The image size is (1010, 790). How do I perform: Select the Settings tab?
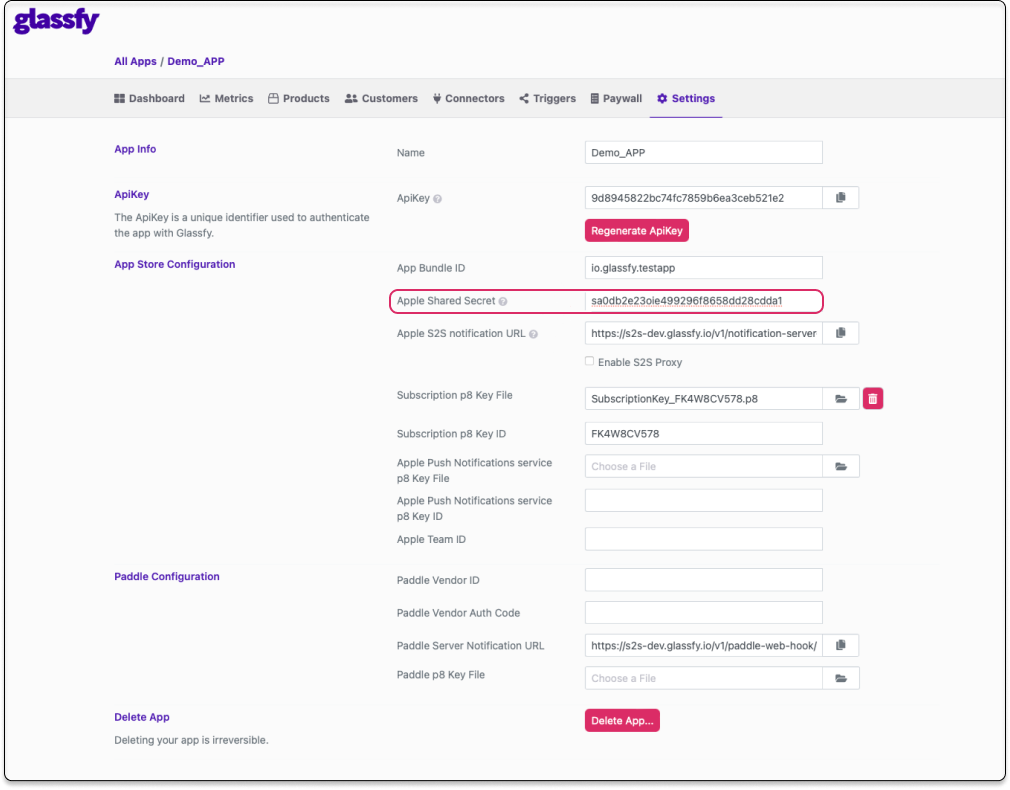click(x=686, y=99)
